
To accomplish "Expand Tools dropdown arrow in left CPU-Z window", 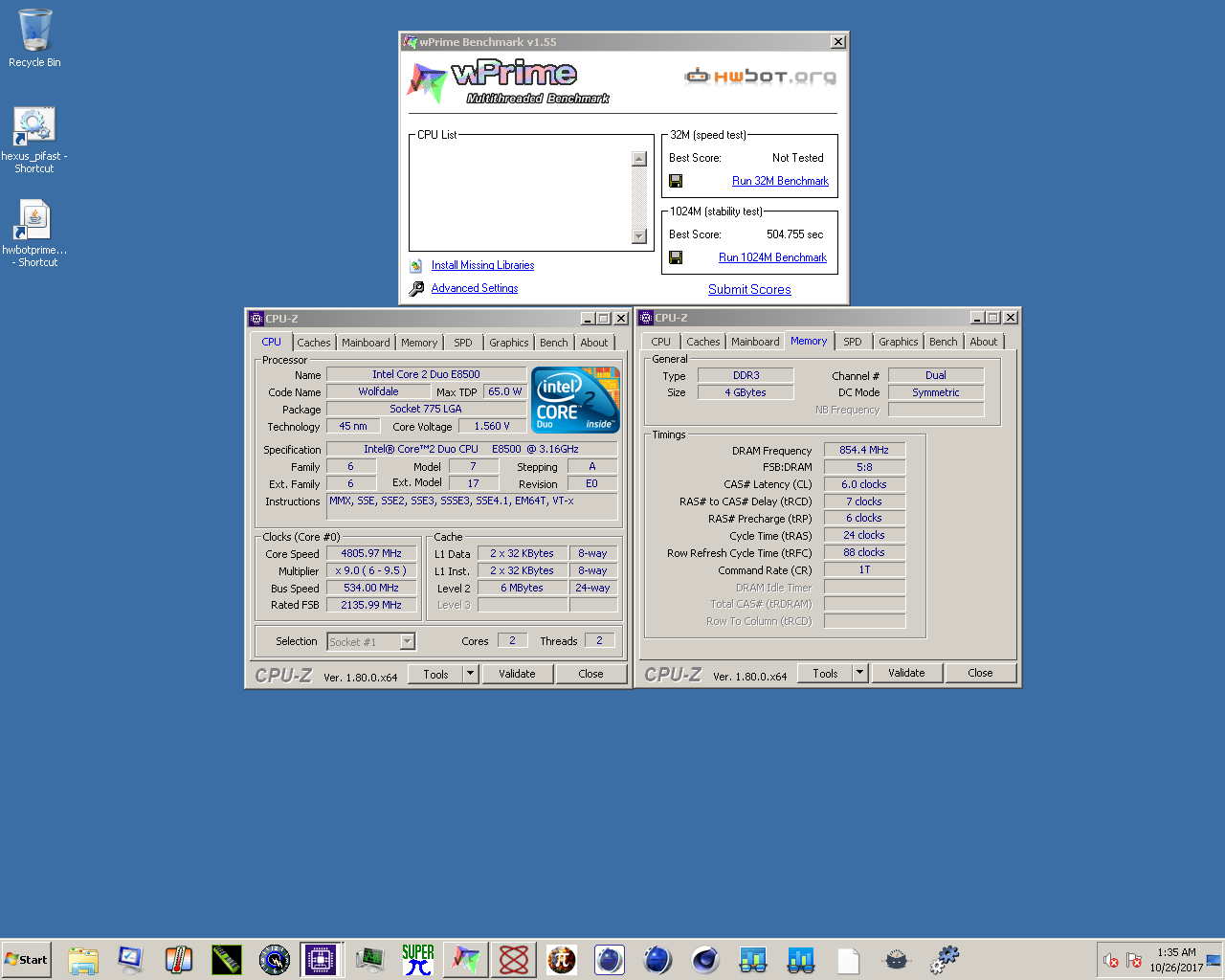I will pos(470,674).
